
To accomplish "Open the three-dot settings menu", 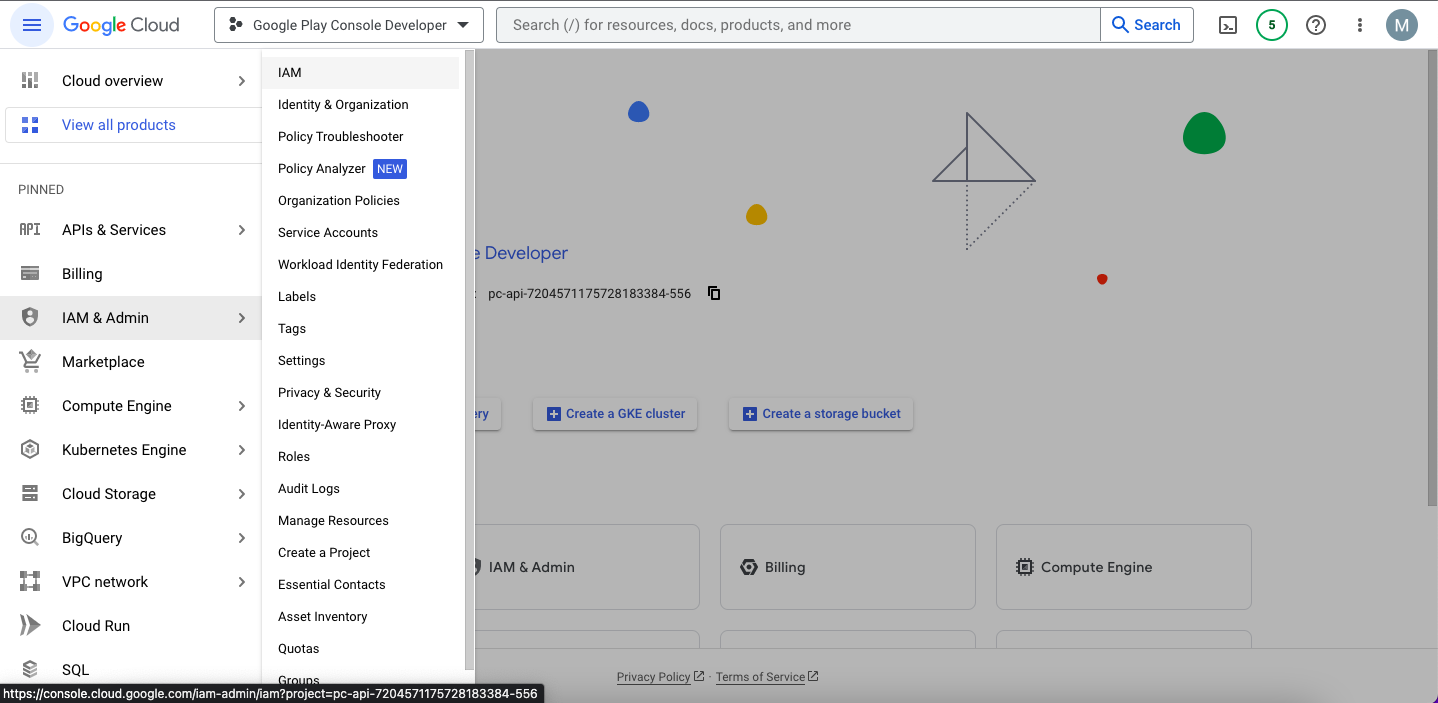I will pos(1360,25).
